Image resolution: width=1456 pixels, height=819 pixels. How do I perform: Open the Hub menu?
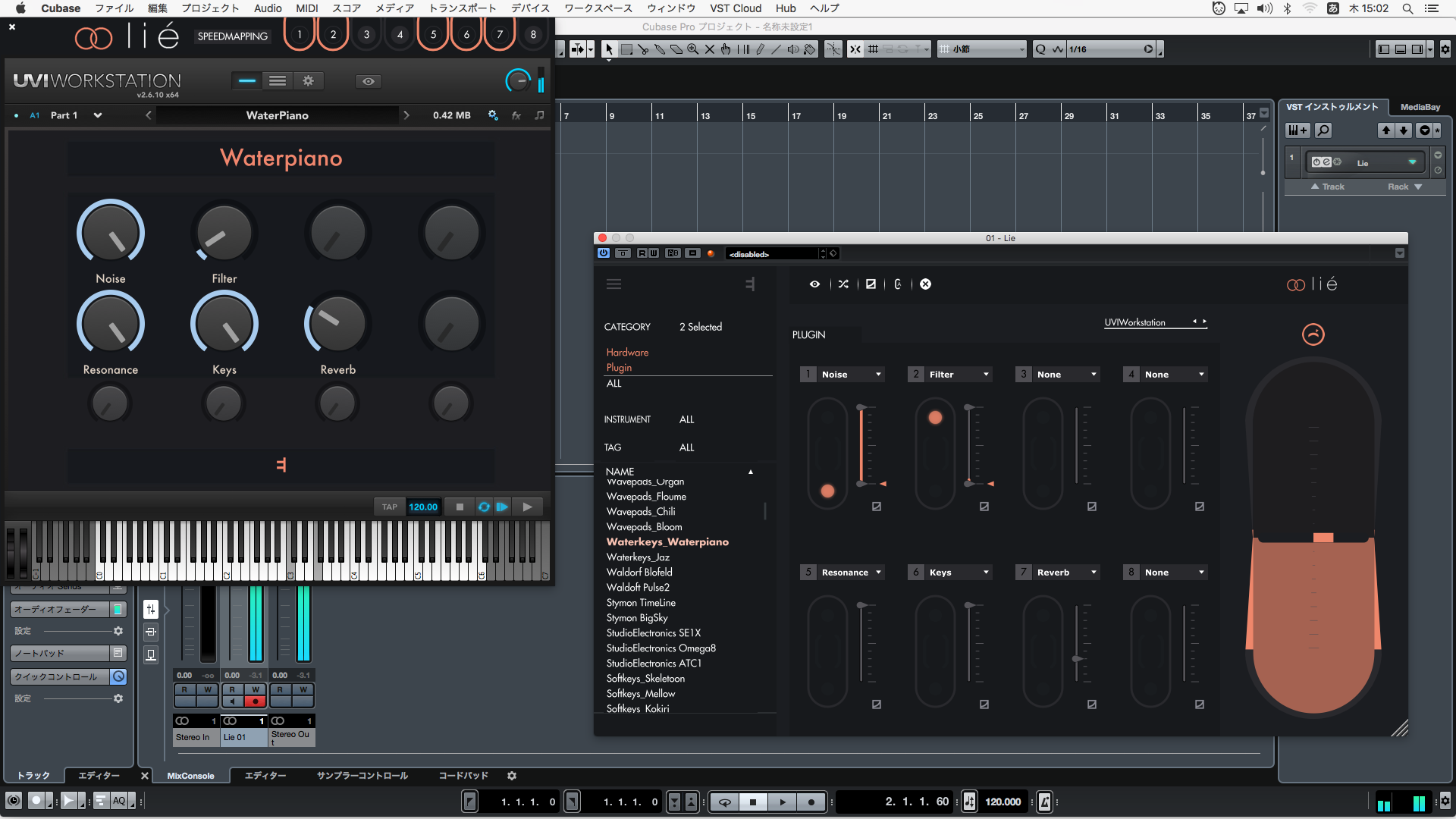coord(786,8)
